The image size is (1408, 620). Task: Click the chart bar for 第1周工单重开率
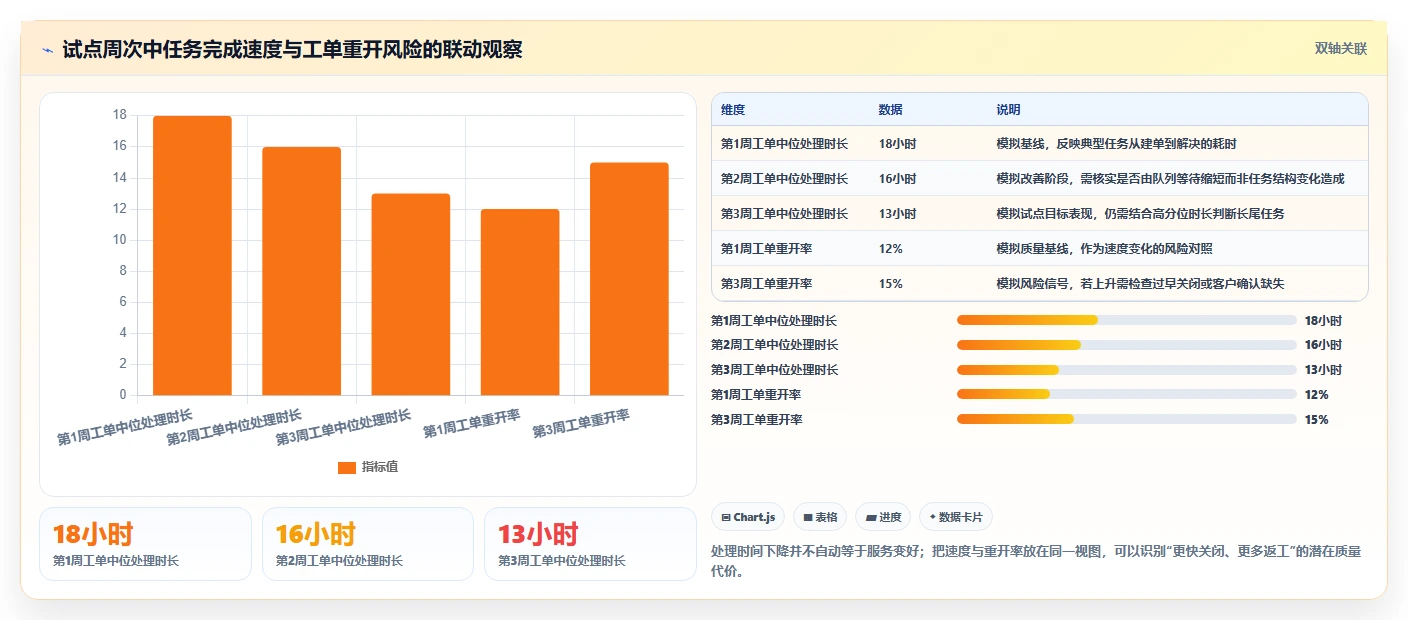pos(519,302)
